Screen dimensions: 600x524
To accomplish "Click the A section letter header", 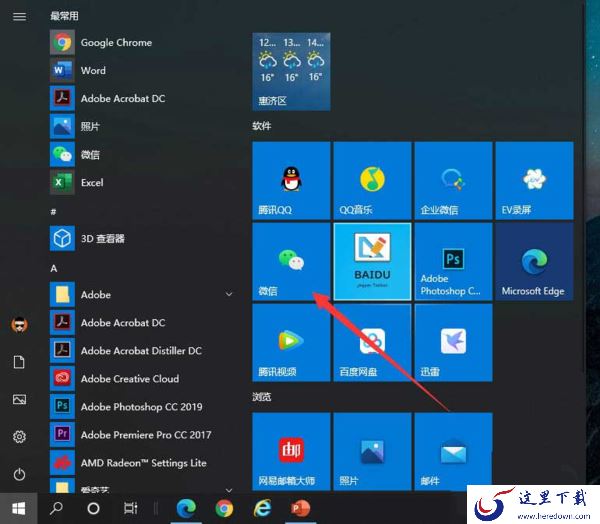I will [x=54, y=269].
